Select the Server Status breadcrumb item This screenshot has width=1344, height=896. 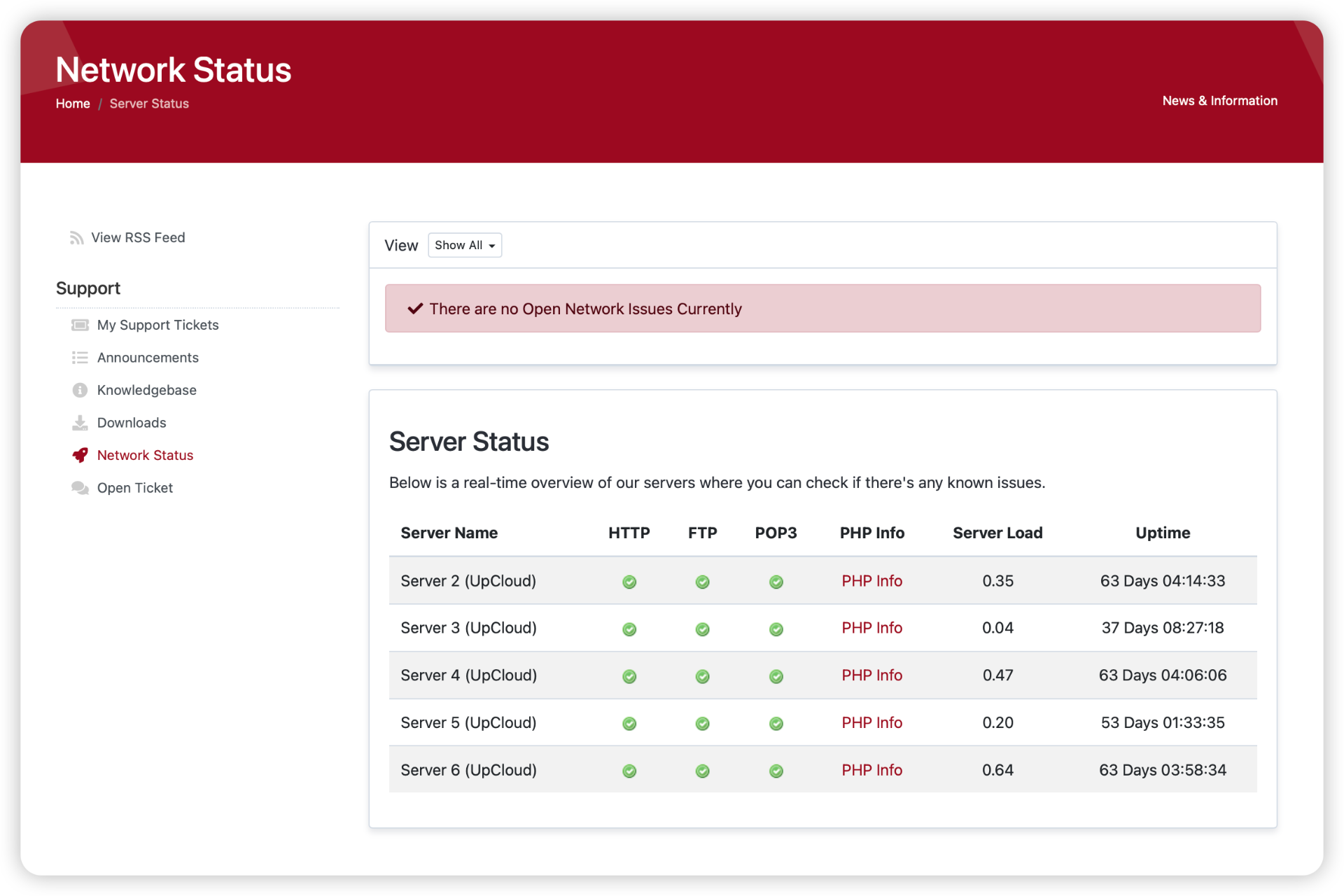[148, 103]
